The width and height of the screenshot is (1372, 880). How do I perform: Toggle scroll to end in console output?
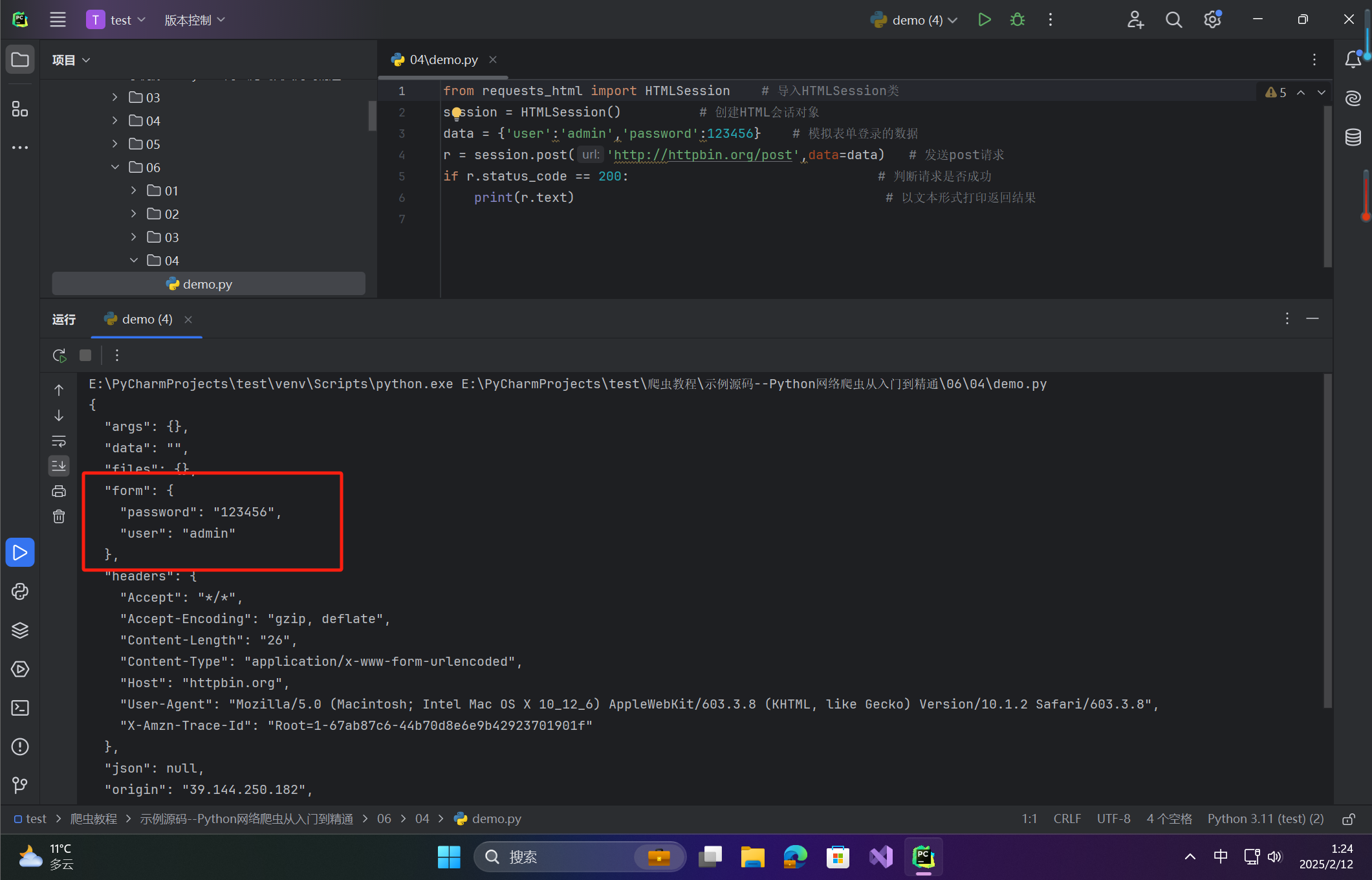[59, 466]
